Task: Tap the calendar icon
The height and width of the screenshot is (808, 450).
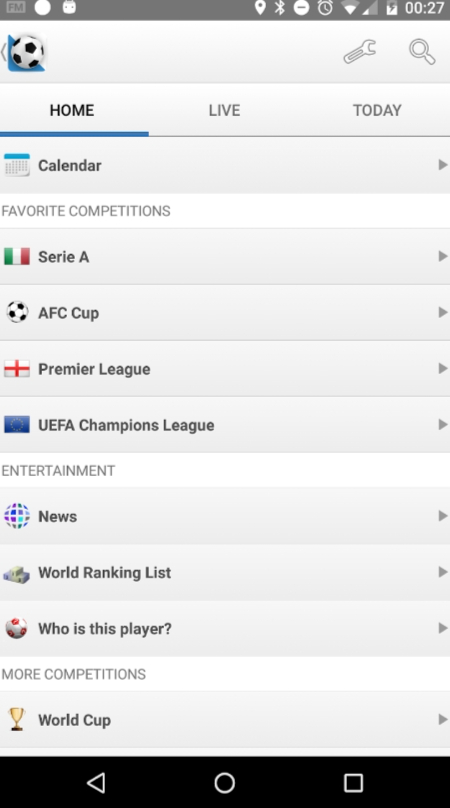Action: click(17, 165)
